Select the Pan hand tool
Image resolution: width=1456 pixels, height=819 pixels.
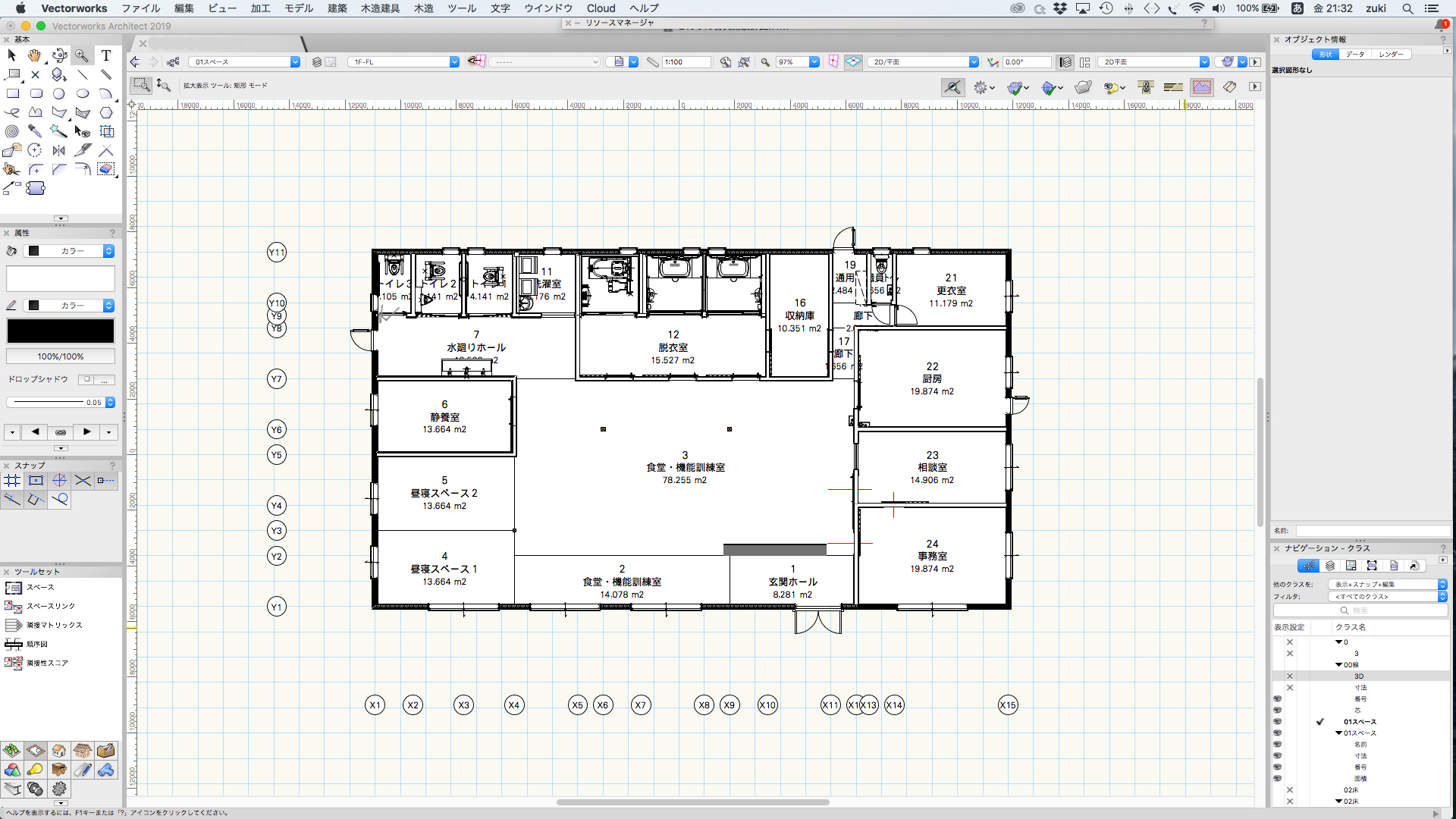click(35, 55)
